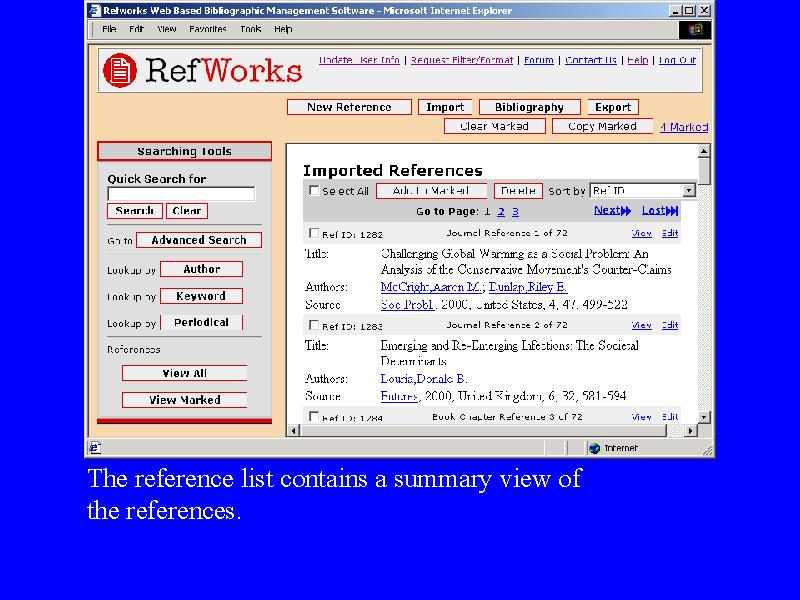This screenshot has width=800, height=600.
Task: Click the Update User Info link
Action: [359, 60]
